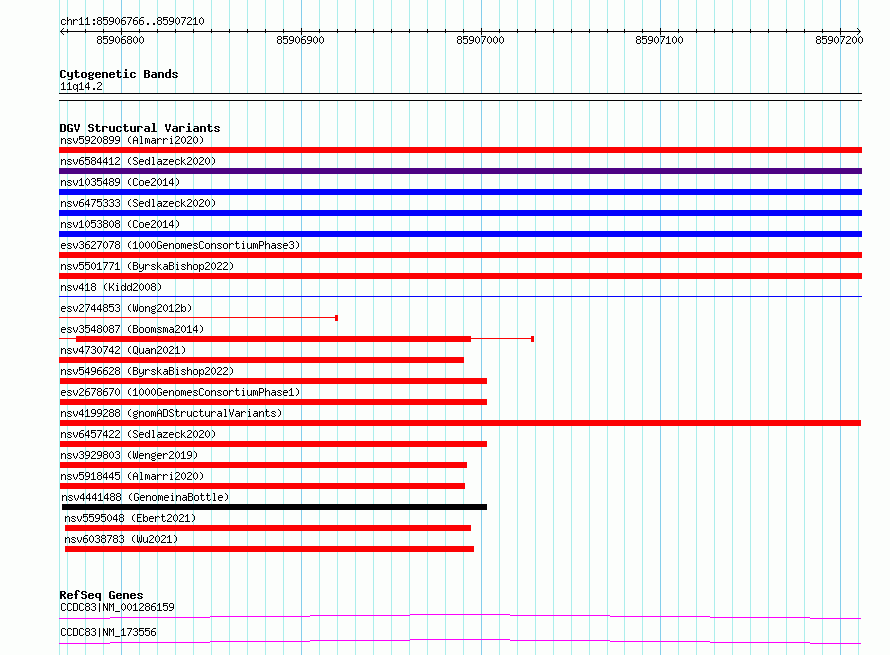The width and height of the screenshot is (890, 655).
Task: Select the nsv6584412 (Sedlazeck2020) purple variant bar
Action: [x=460, y=171]
